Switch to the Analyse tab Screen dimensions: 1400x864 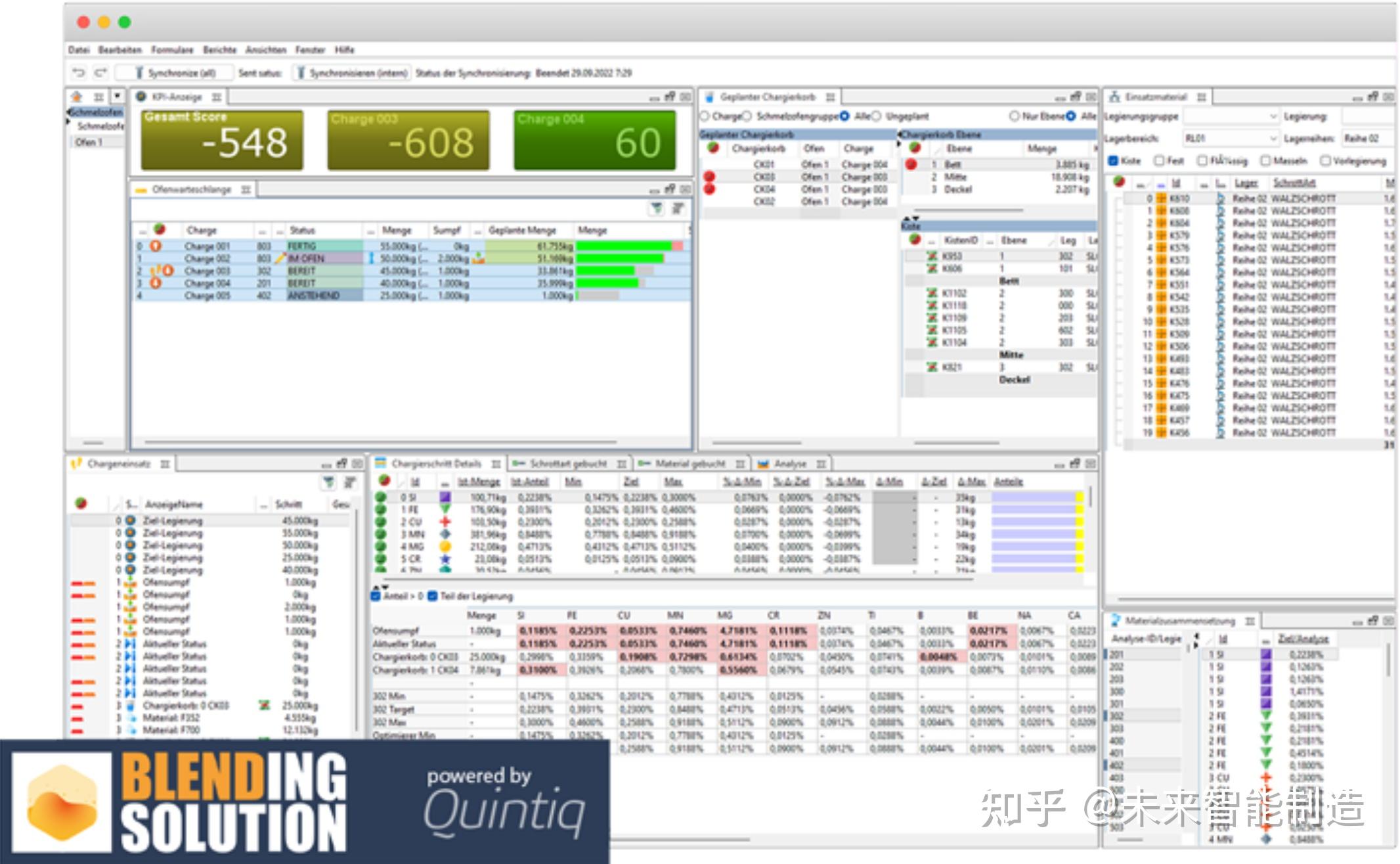(x=789, y=464)
